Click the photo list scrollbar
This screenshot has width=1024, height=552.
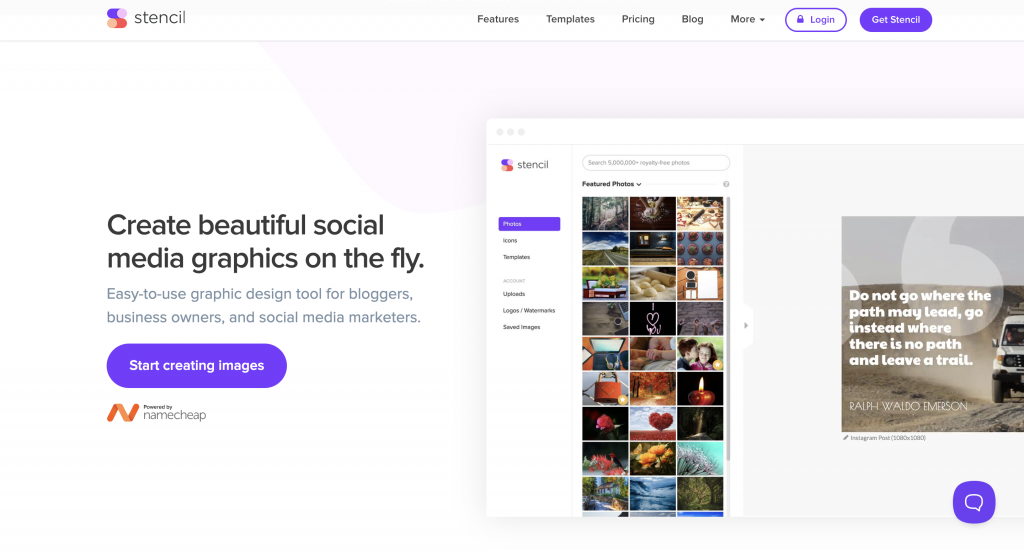point(728,328)
